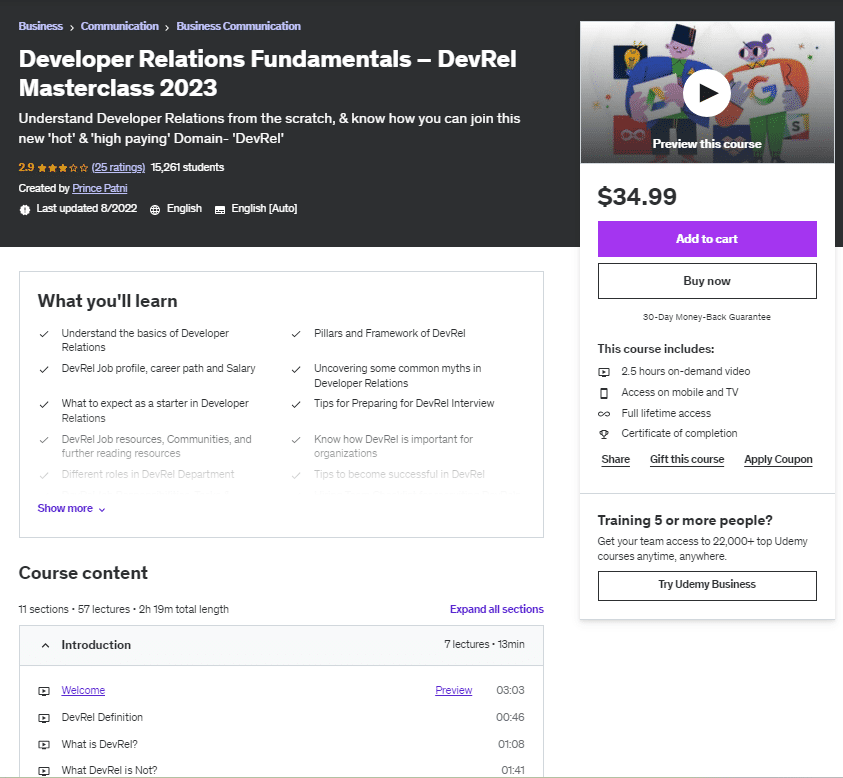Click the mobile and TV access icon

pyautogui.click(x=603, y=393)
